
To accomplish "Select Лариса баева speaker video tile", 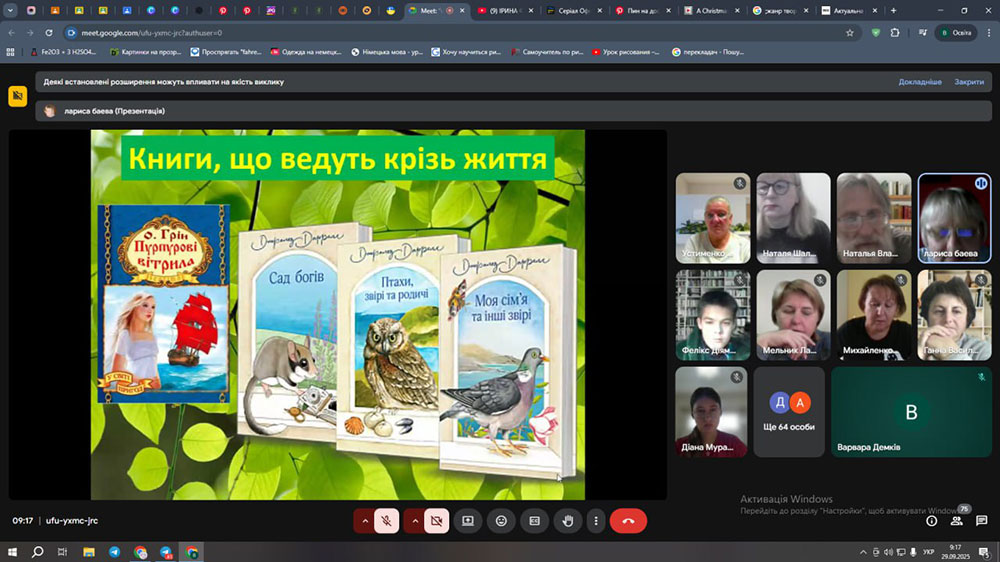I will (954, 218).
